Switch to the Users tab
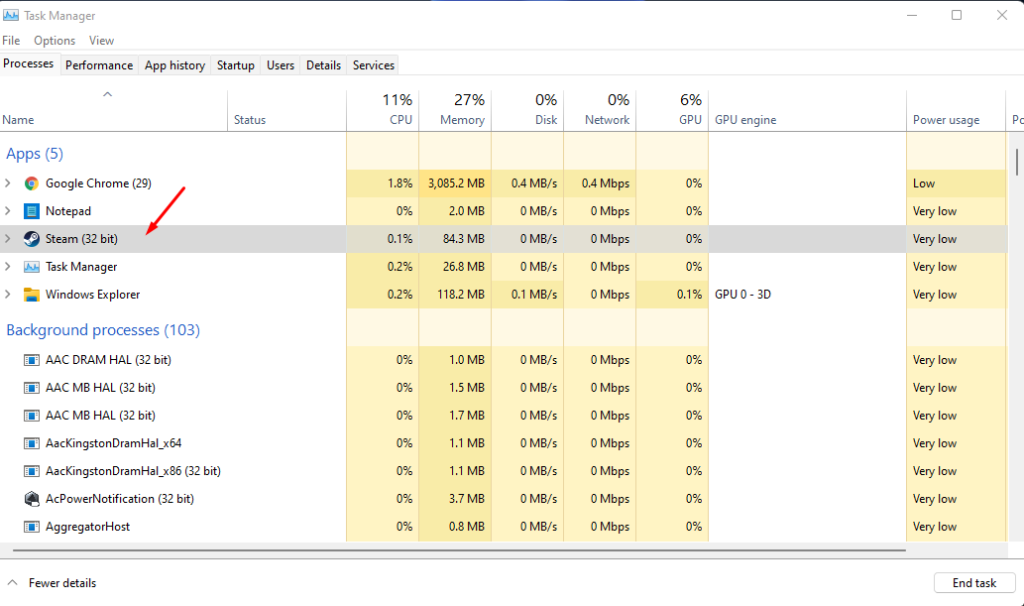Screen dimensions: 1024x606 click(281, 65)
